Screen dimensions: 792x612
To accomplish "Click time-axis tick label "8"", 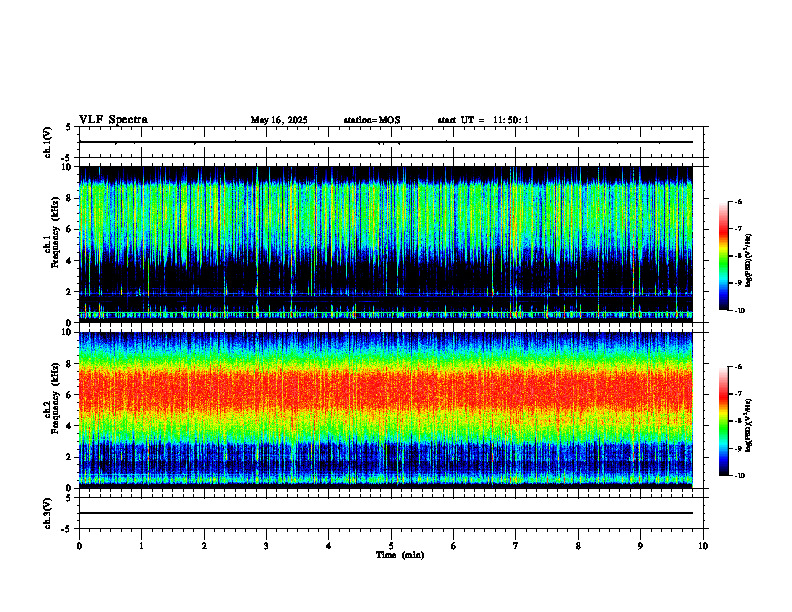I will coord(578,546).
